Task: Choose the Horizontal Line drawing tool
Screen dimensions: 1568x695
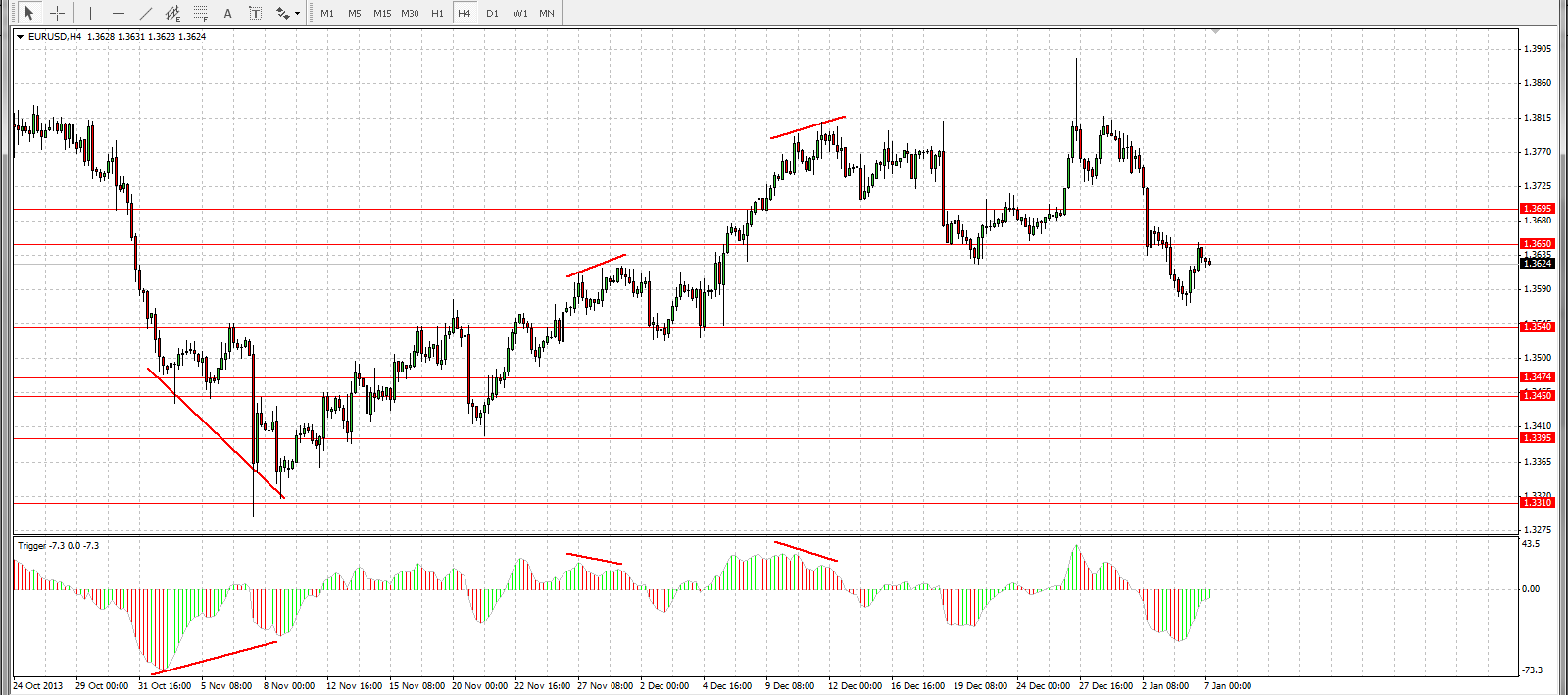Action: (119, 13)
